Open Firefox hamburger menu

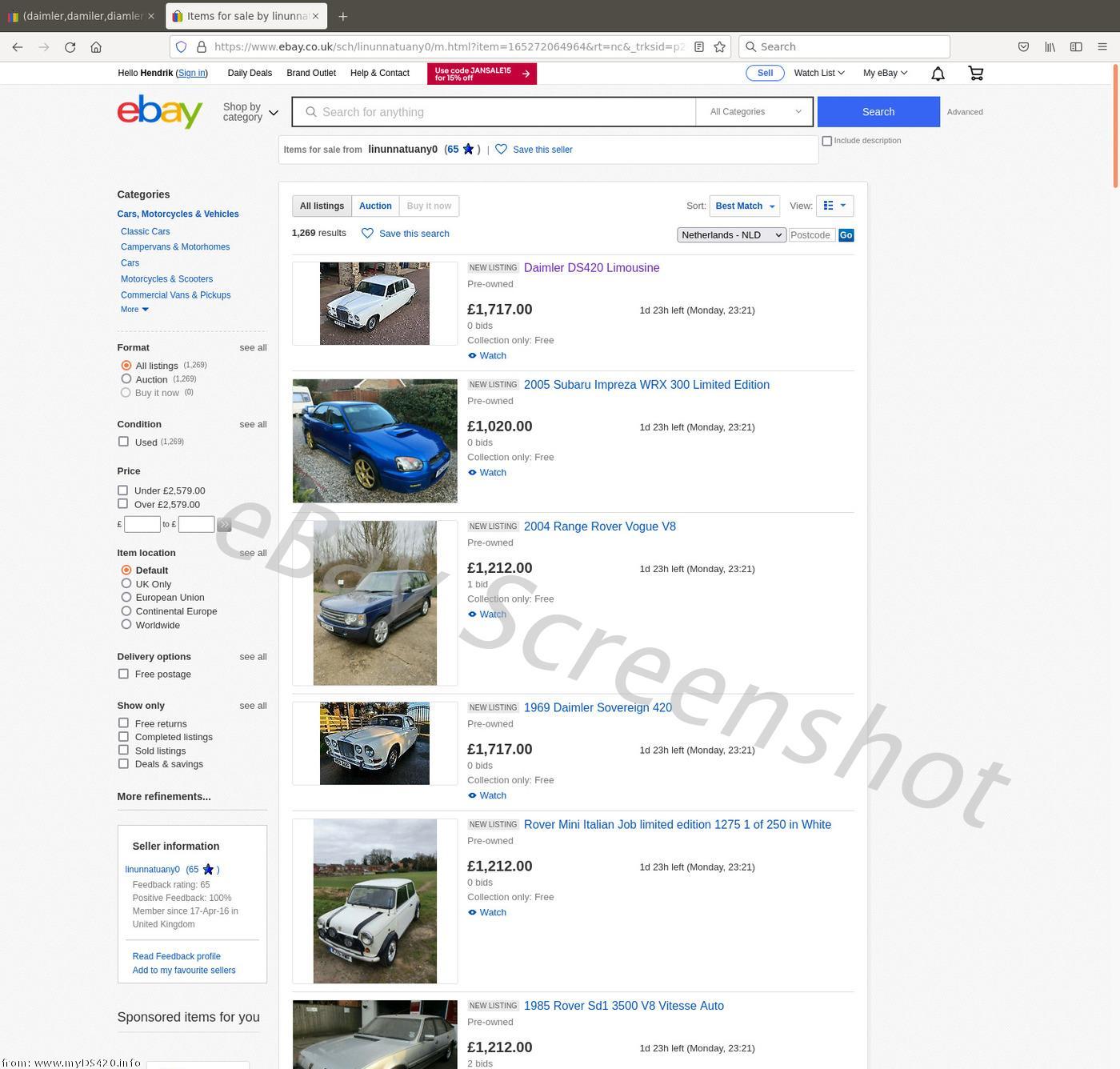1102,47
